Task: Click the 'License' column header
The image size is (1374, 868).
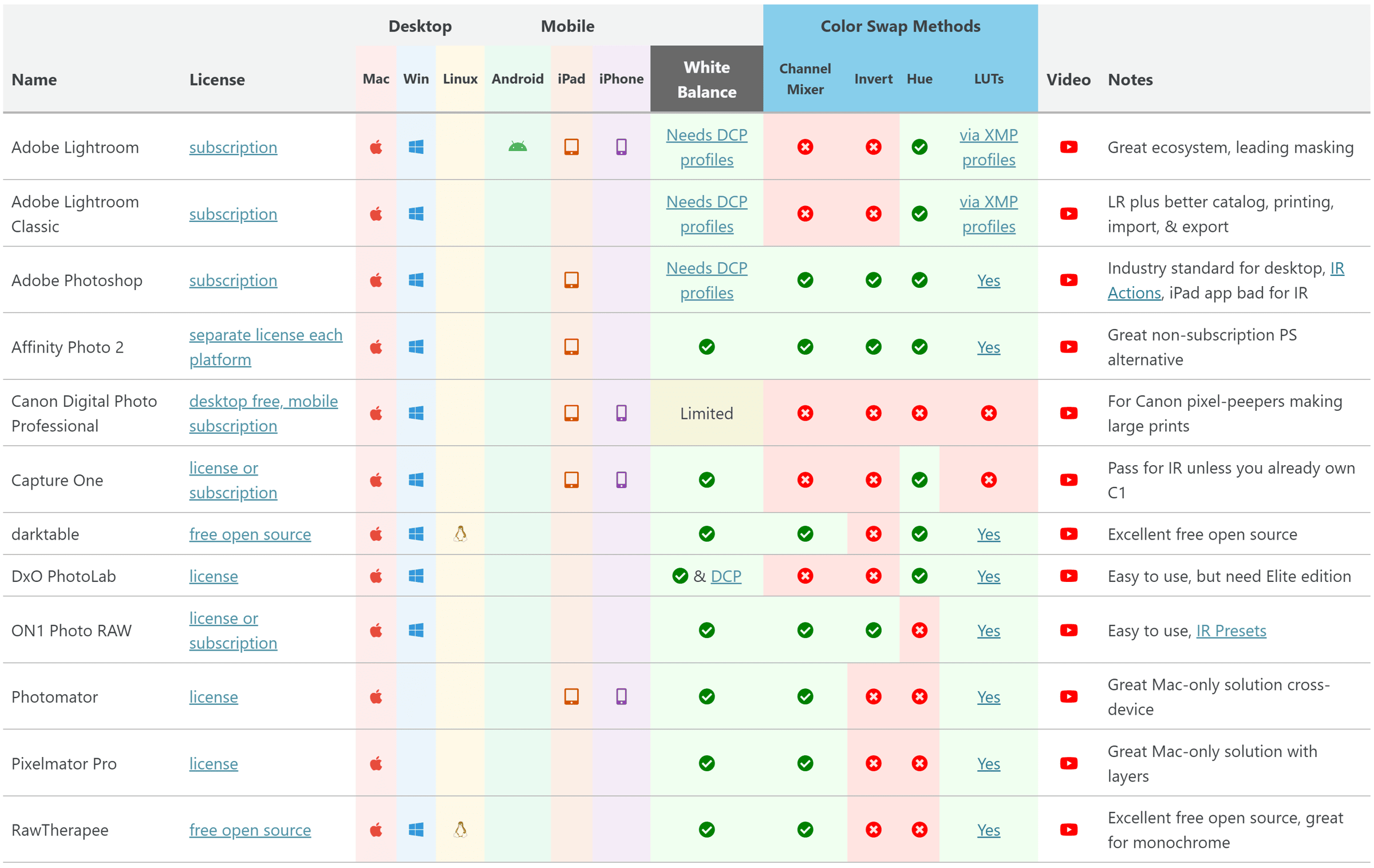Action: click(217, 80)
